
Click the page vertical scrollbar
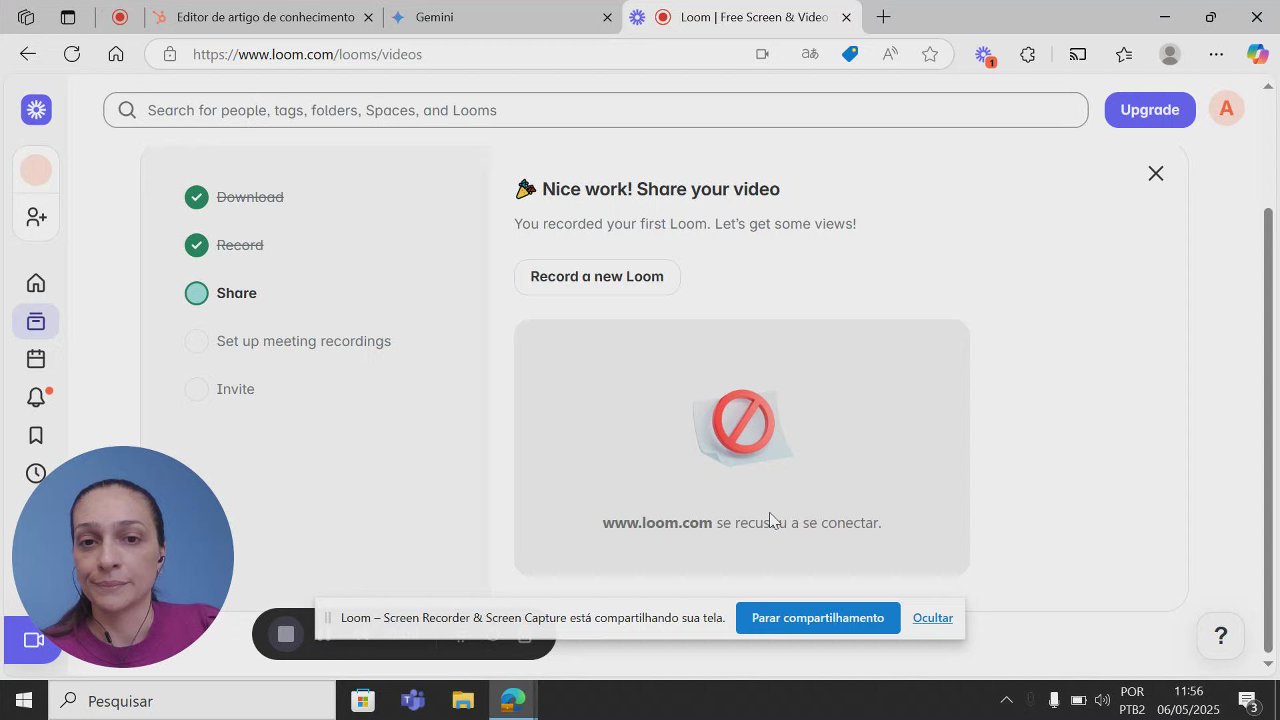click(1269, 430)
